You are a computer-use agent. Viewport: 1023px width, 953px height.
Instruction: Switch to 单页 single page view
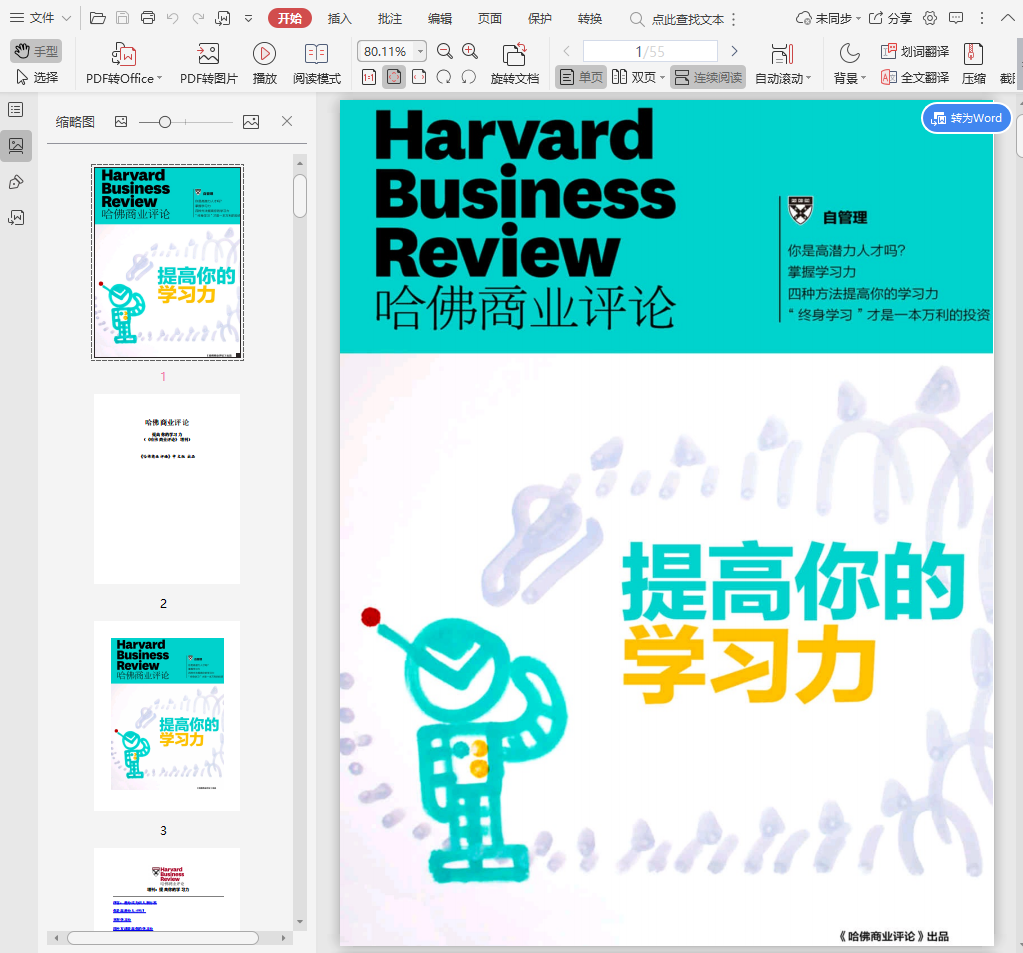581,77
